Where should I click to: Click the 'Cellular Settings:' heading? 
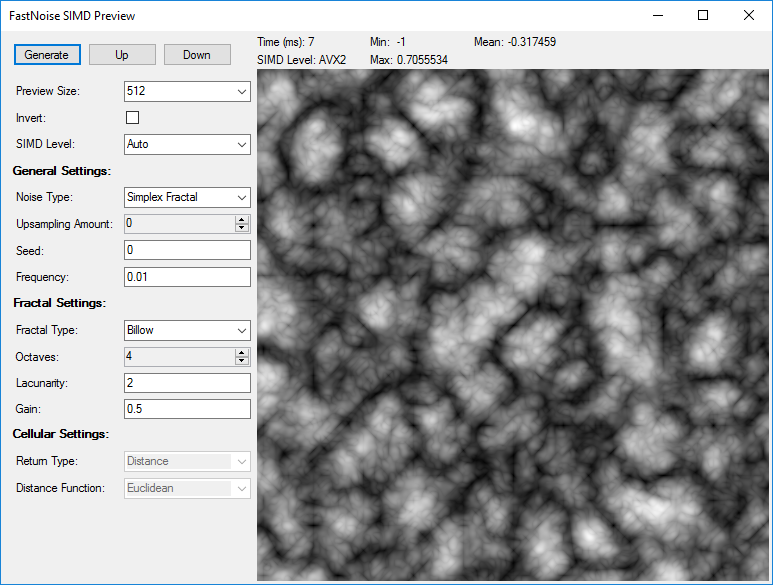[x=61, y=434]
